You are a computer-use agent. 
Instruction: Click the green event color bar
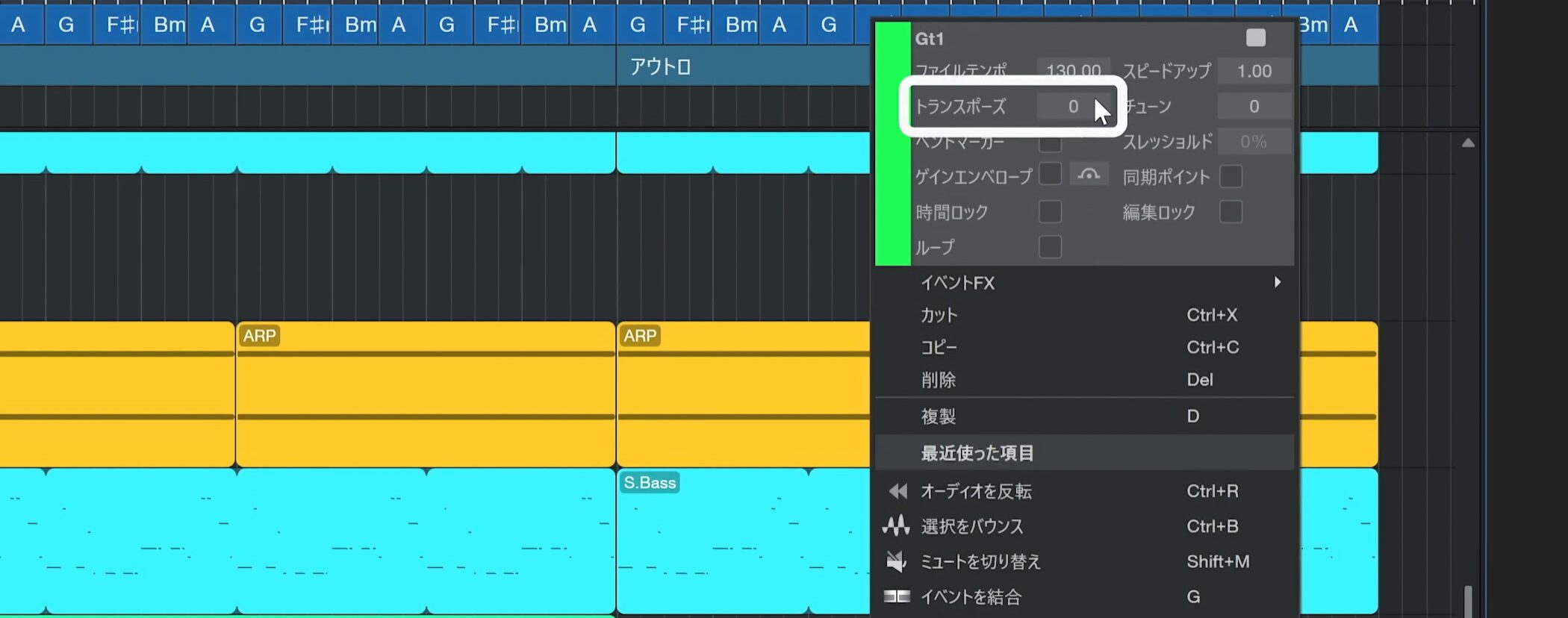(x=892, y=143)
